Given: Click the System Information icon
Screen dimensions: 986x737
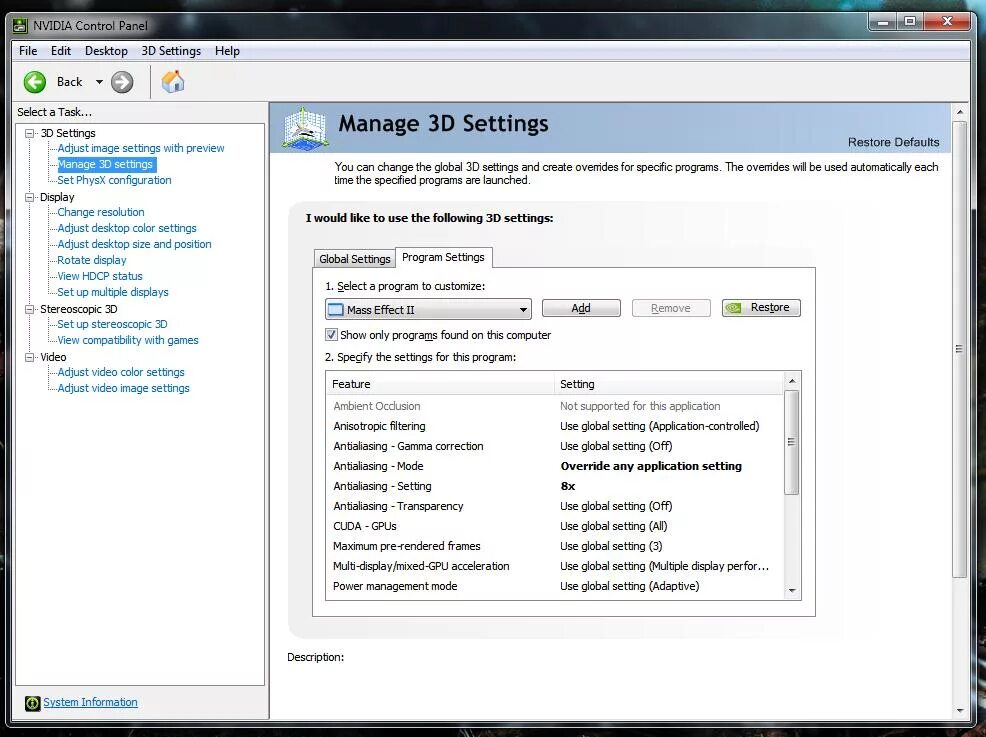Looking at the screenshot, I should pos(32,703).
